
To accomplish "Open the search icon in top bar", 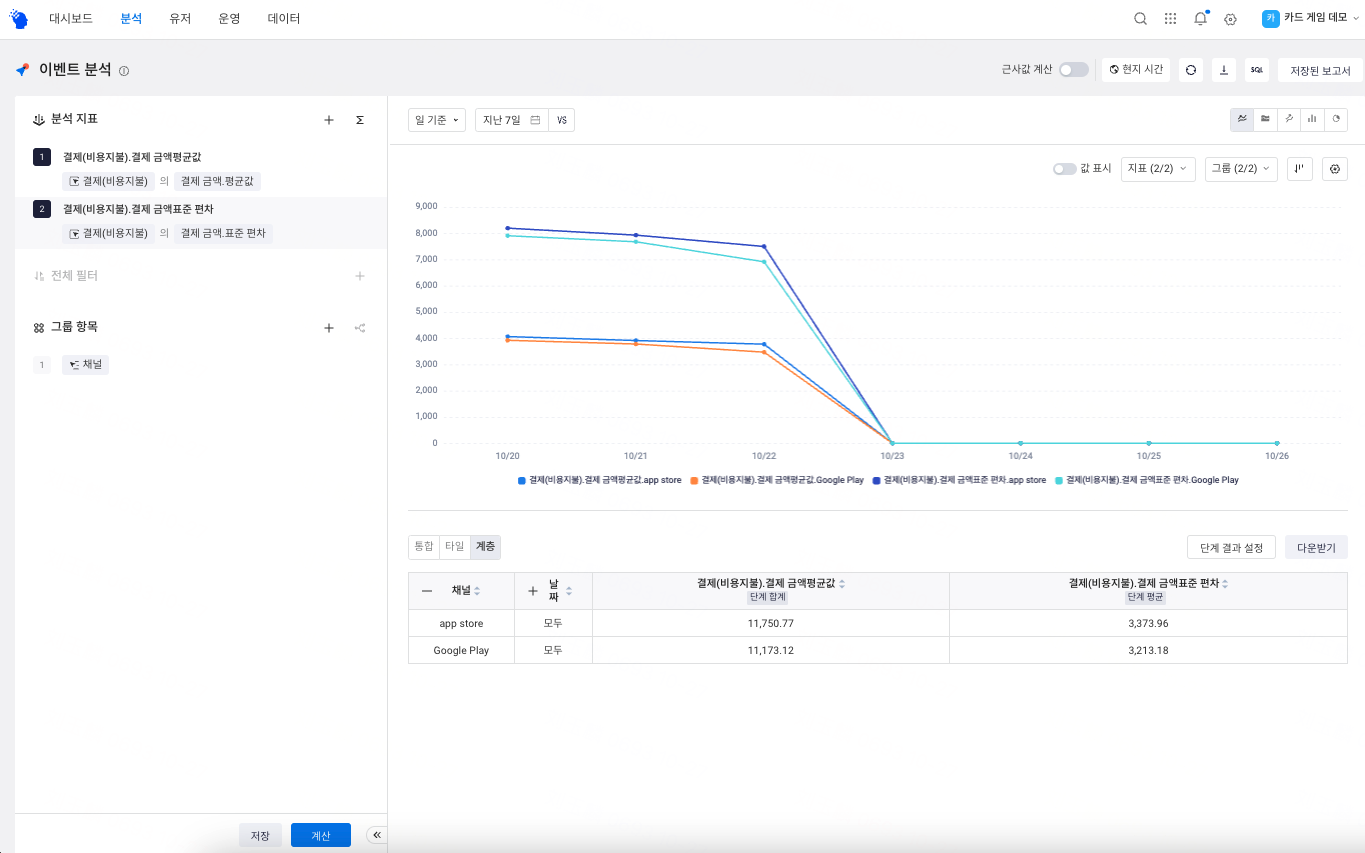I will pos(1140,19).
